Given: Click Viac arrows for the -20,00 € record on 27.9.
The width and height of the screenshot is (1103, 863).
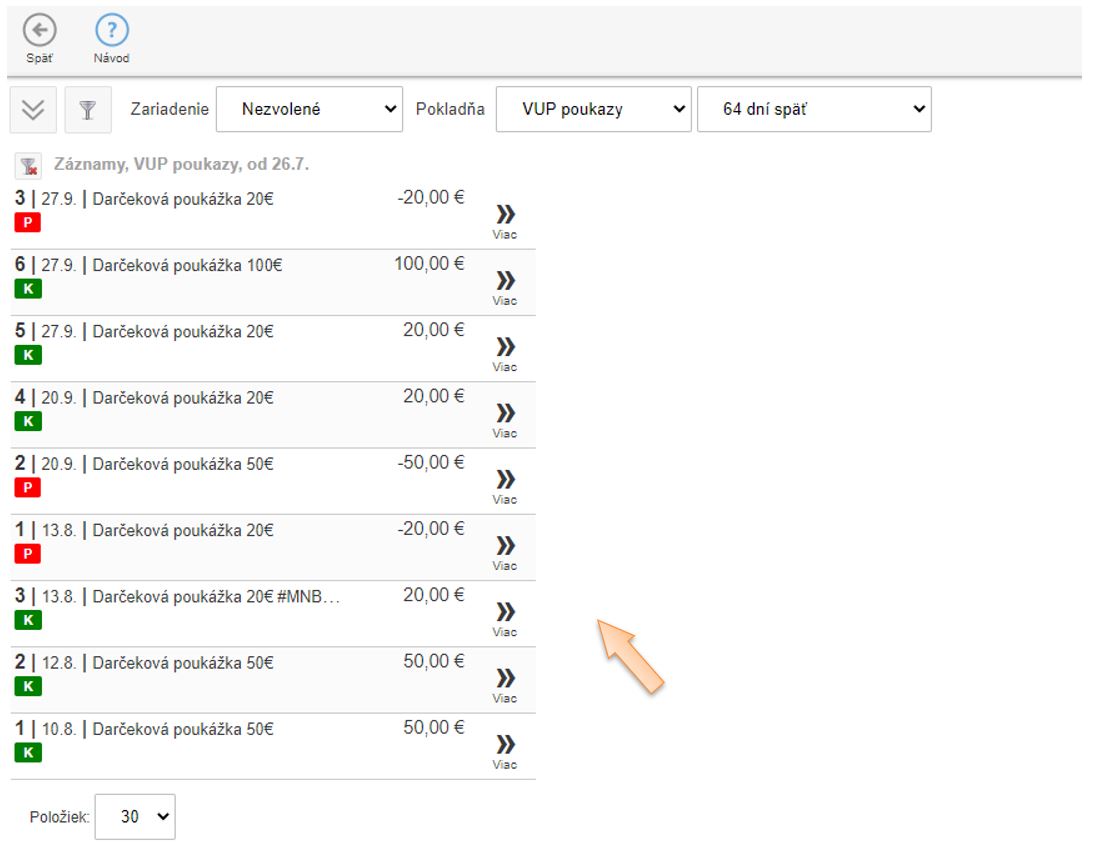Looking at the screenshot, I should tap(505, 220).
